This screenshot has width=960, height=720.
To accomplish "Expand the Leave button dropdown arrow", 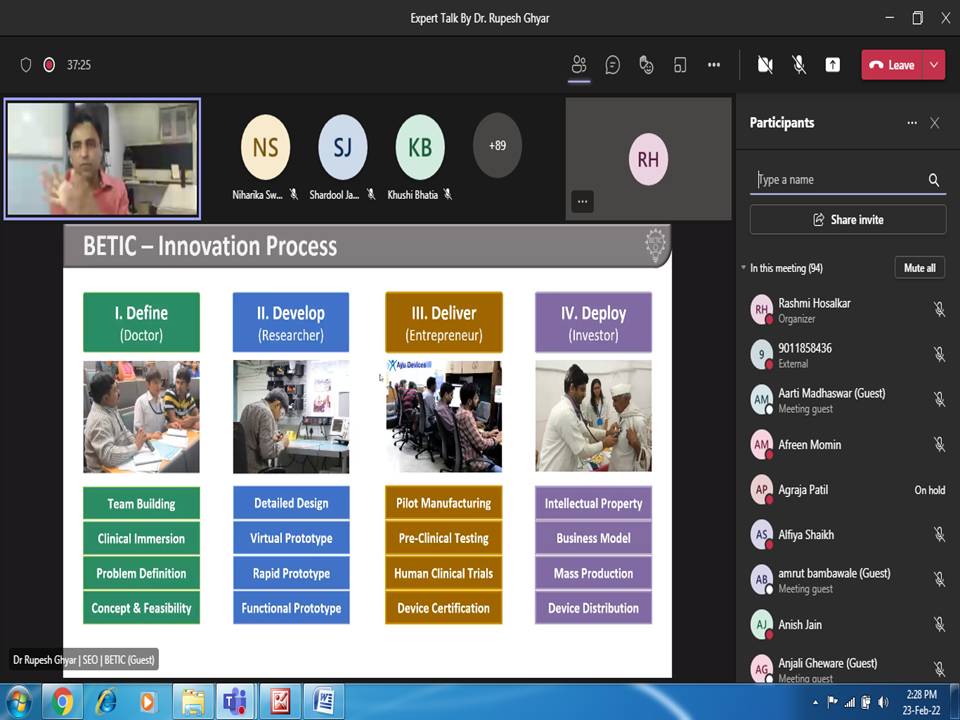I will coord(934,65).
